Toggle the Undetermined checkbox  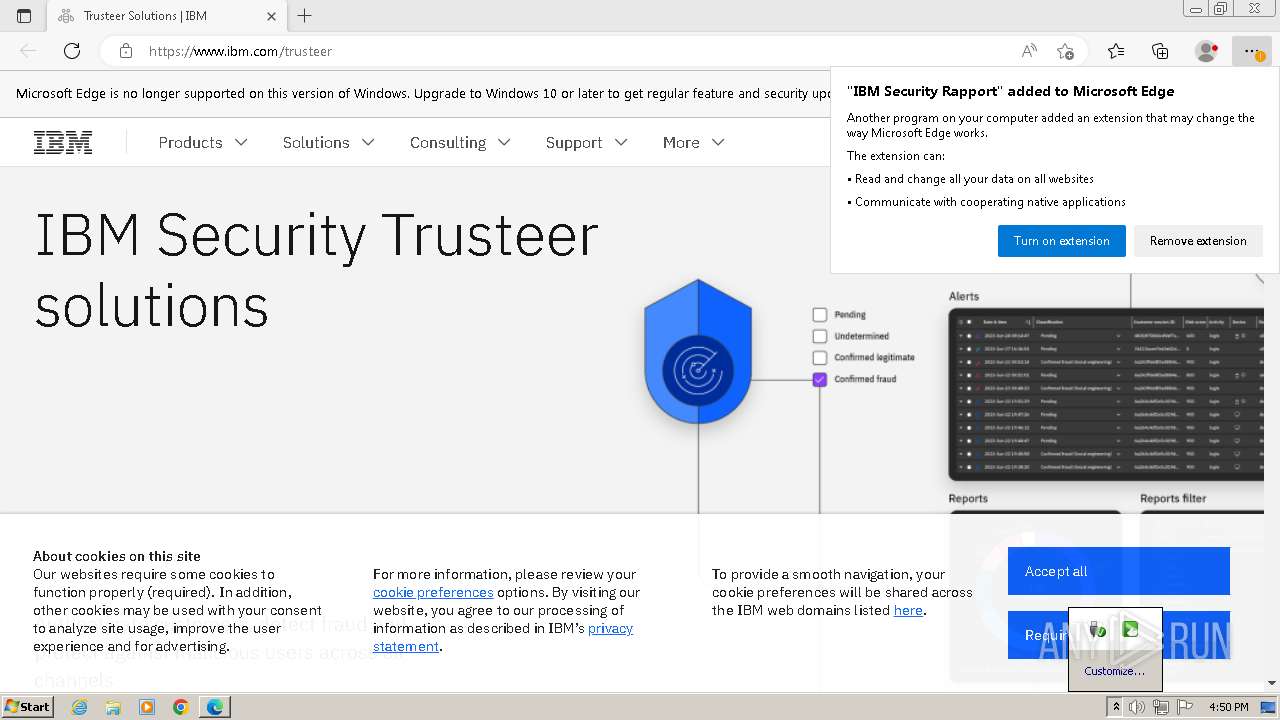click(x=820, y=336)
